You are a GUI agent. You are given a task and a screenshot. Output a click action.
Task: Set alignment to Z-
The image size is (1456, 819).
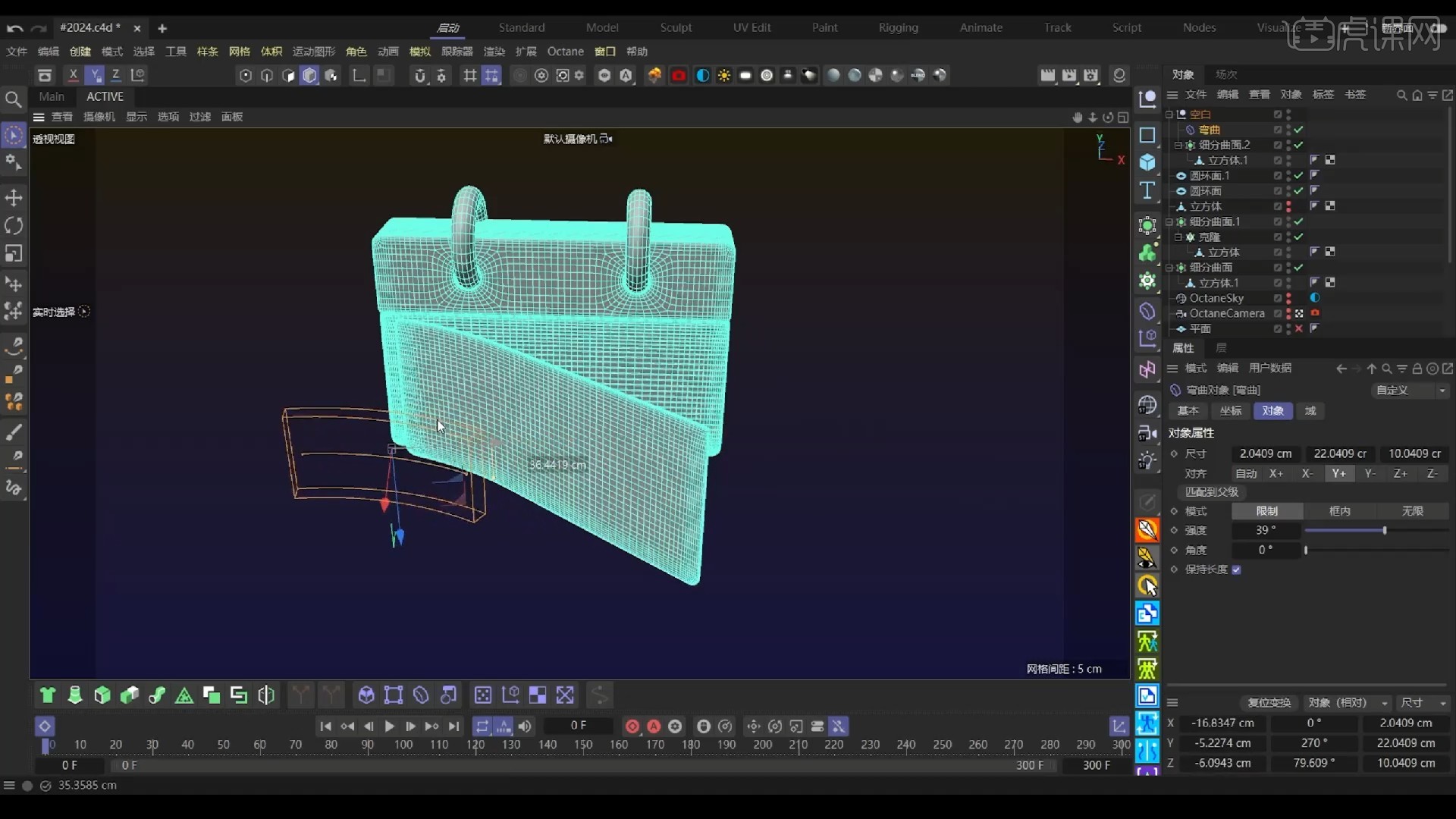pyautogui.click(x=1432, y=474)
